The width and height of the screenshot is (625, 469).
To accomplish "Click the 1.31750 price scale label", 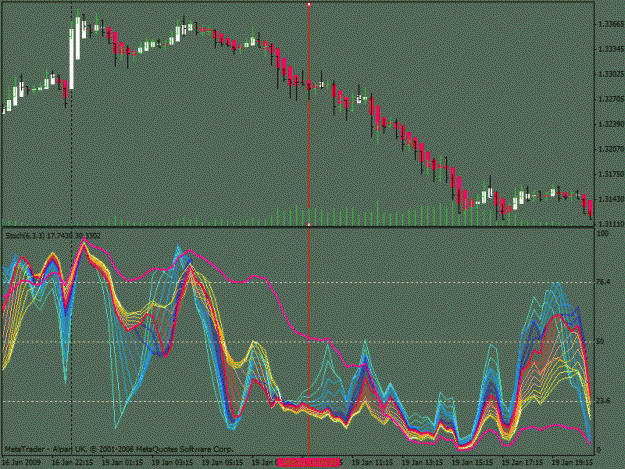I will click(x=611, y=174).
